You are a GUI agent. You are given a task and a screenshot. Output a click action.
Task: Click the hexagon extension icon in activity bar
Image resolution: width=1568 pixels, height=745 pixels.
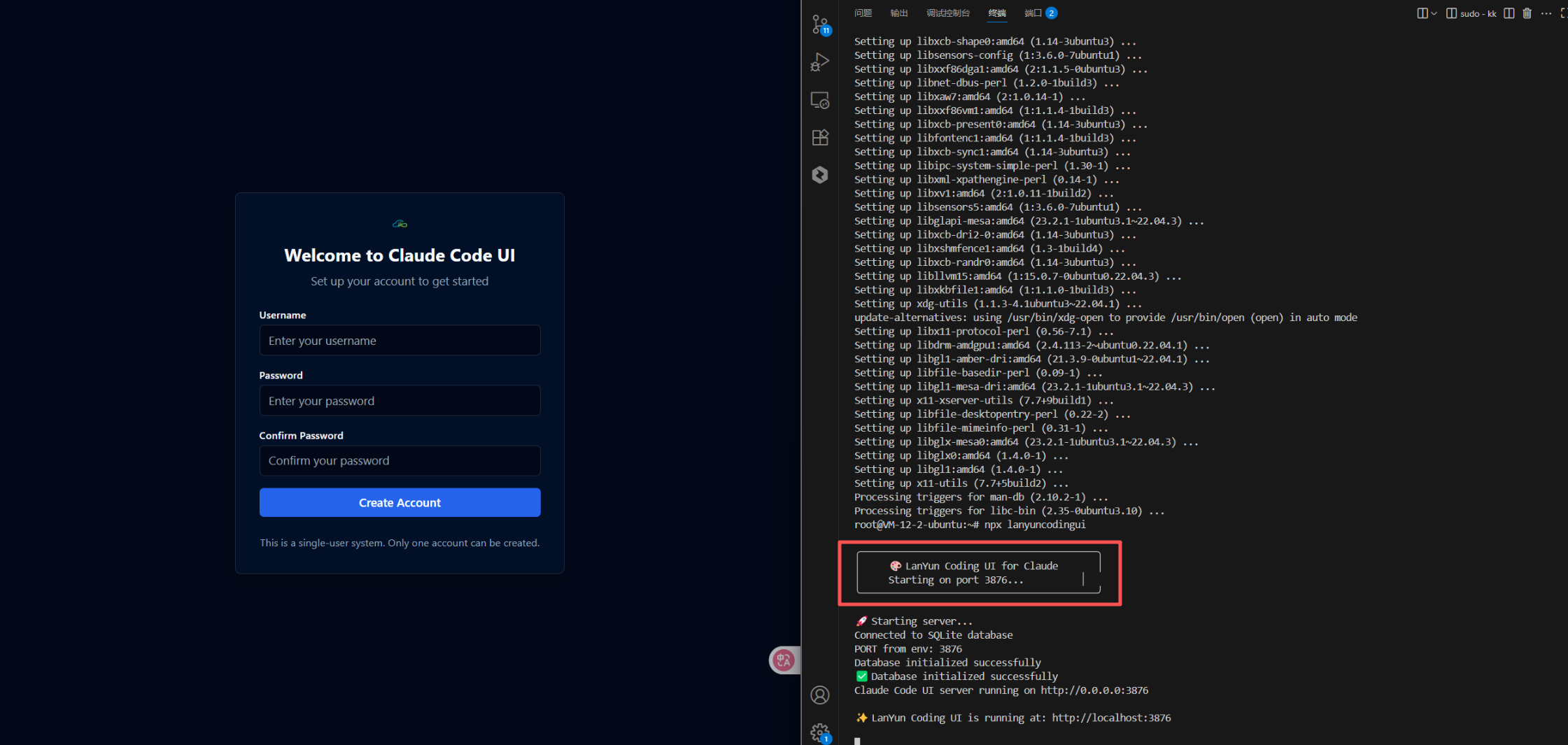[820, 174]
